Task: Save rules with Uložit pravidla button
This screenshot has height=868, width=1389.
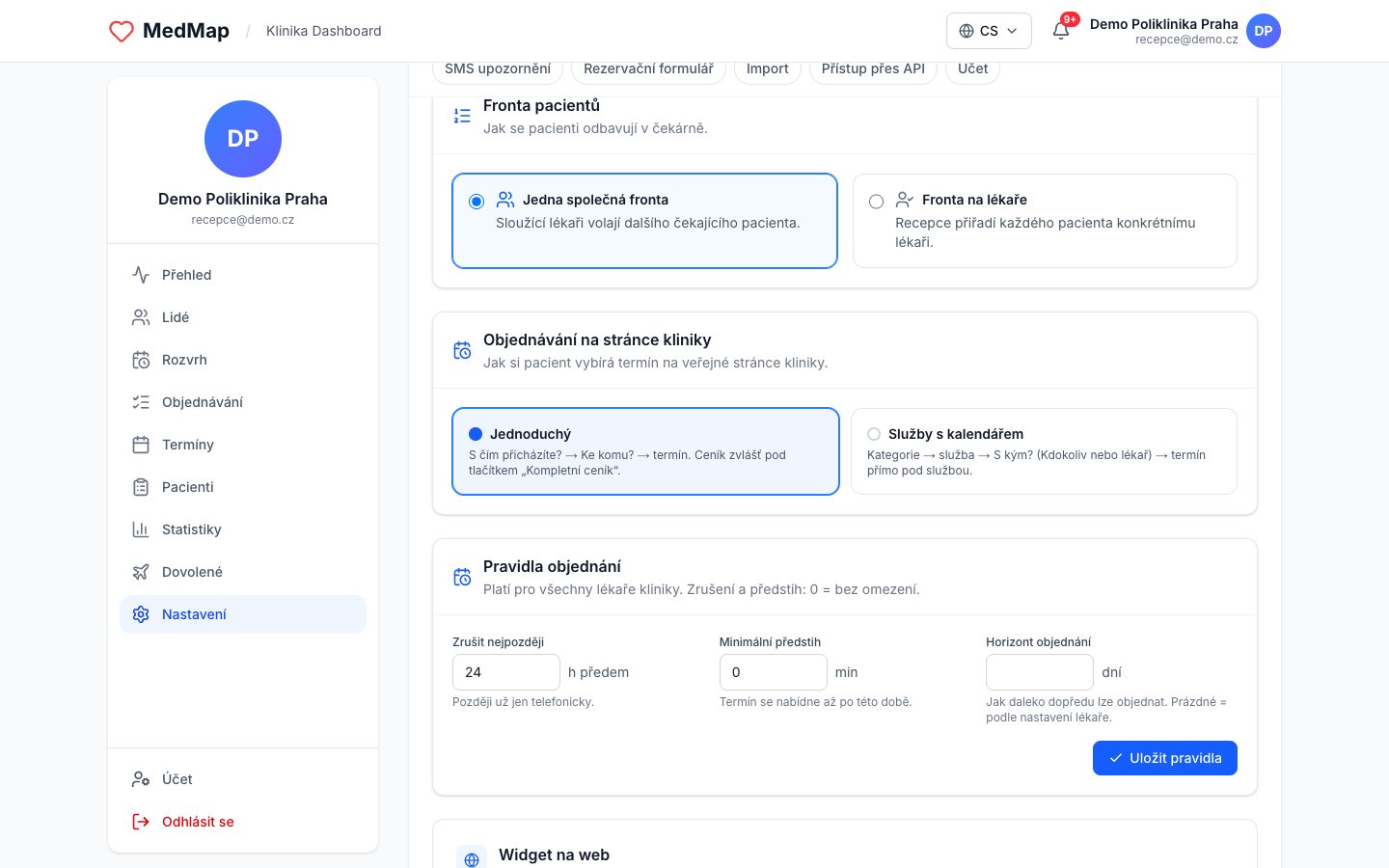Action: tap(1165, 758)
